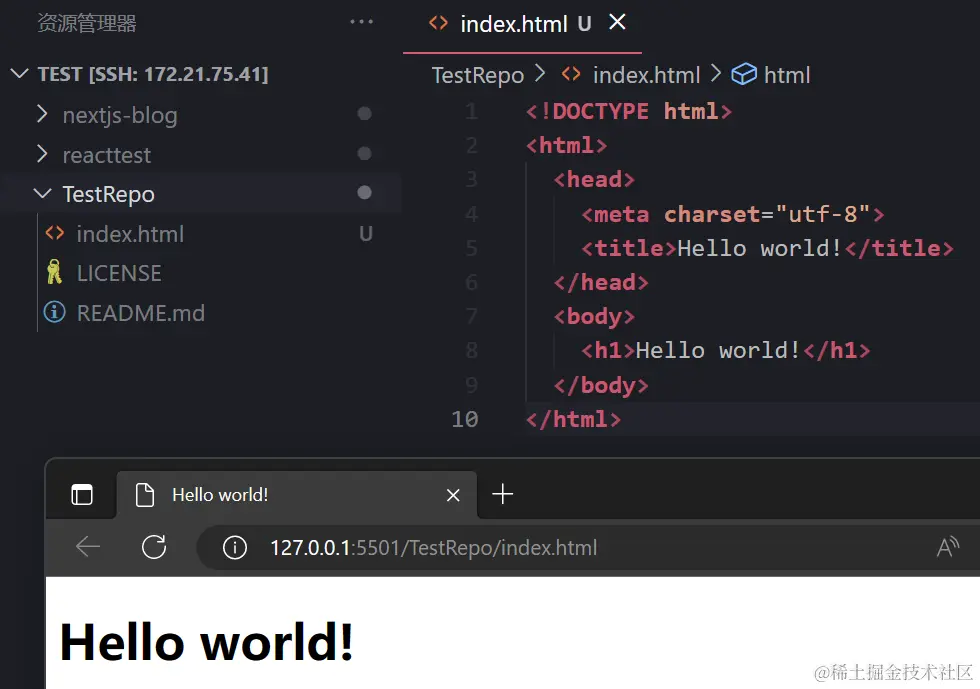Click the title tag line in the code
Screen dimensions: 980x689
tap(767, 248)
